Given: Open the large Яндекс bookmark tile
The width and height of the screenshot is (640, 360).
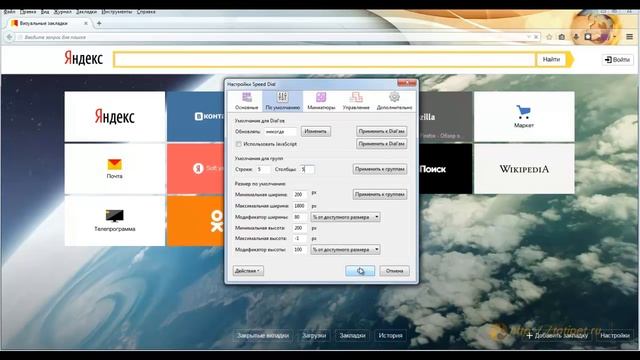Looking at the screenshot, I should [x=115, y=116].
